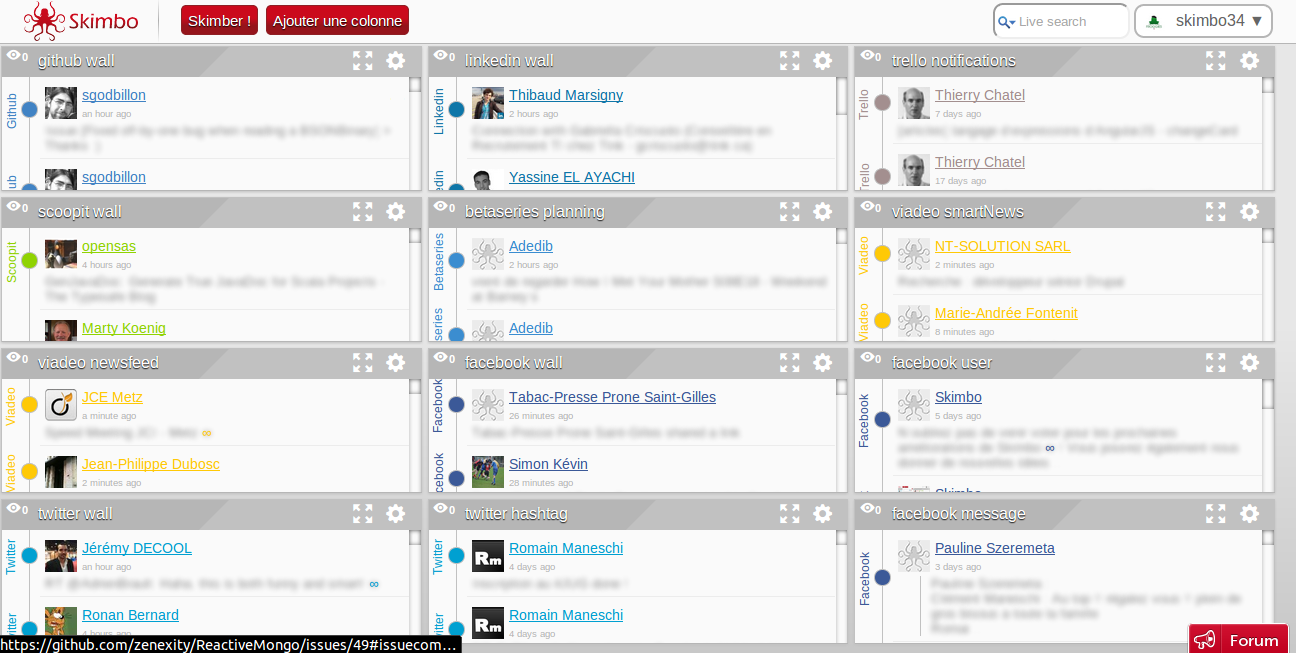Open Marie-Andrée Fontenit link

coord(1006,313)
